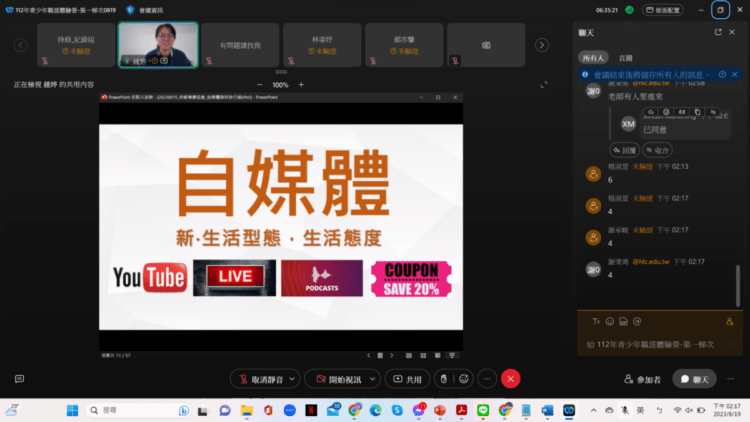The height and width of the screenshot is (422, 750).
Task: Open the closed captions icon at the bottom left
Action: pos(19,379)
